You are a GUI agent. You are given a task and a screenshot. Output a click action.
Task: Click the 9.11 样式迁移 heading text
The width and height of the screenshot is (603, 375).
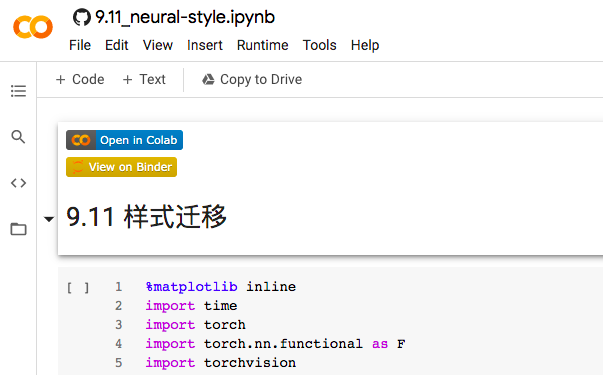tap(146, 217)
